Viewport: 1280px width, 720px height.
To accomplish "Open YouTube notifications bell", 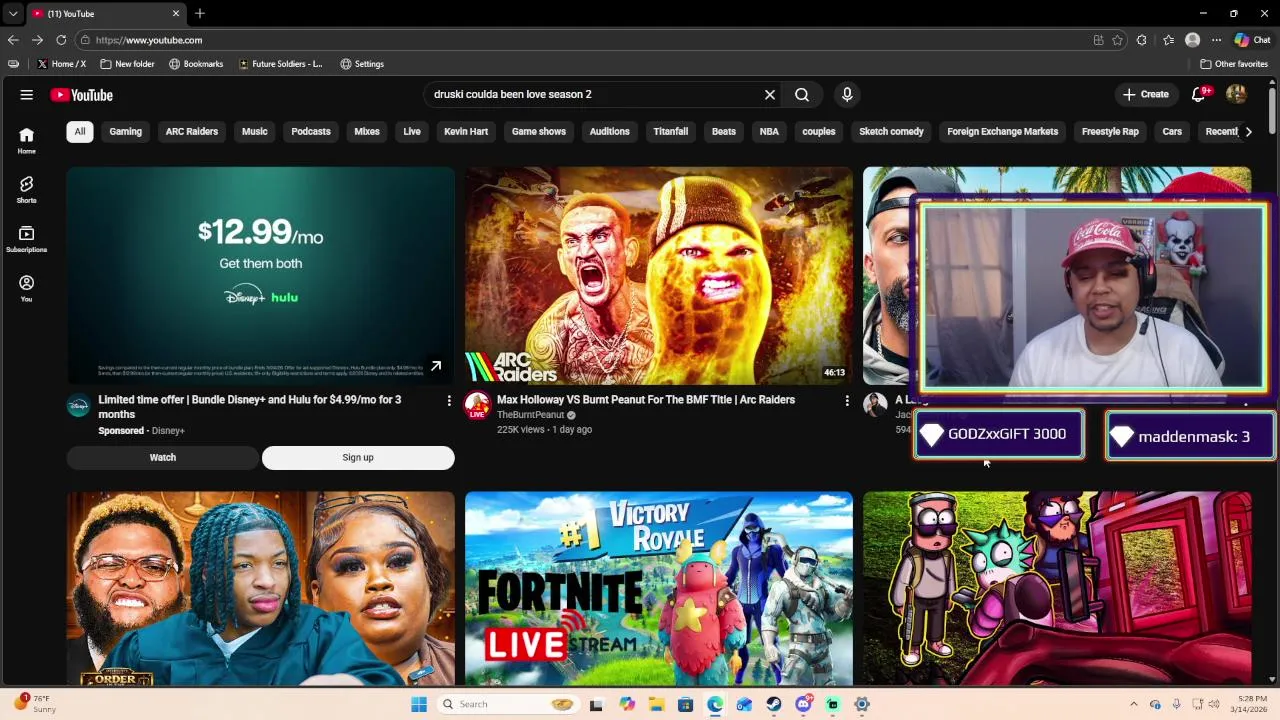I will click(x=1198, y=95).
